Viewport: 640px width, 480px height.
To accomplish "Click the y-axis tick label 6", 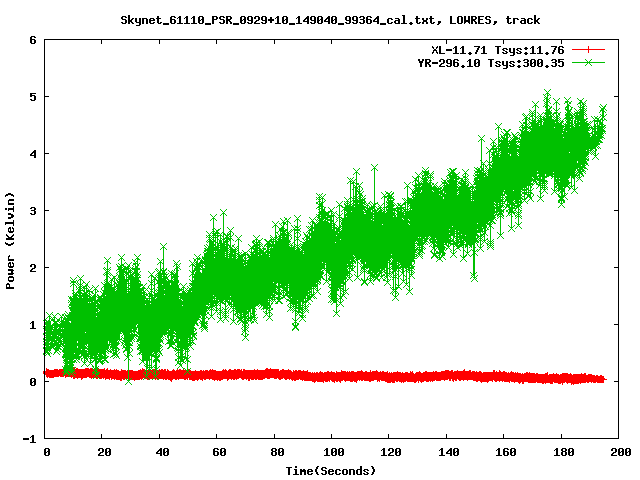I will [x=33, y=41].
